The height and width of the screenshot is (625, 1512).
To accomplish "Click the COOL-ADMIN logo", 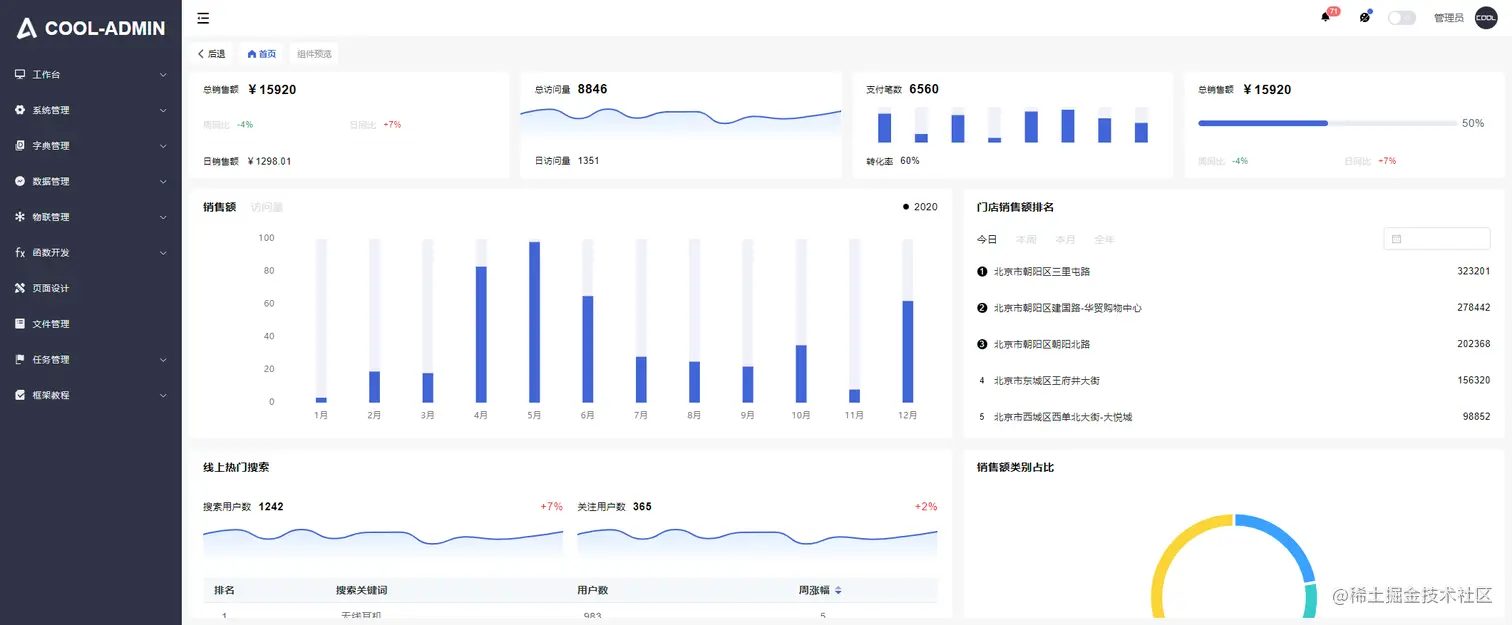I will pos(91,29).
